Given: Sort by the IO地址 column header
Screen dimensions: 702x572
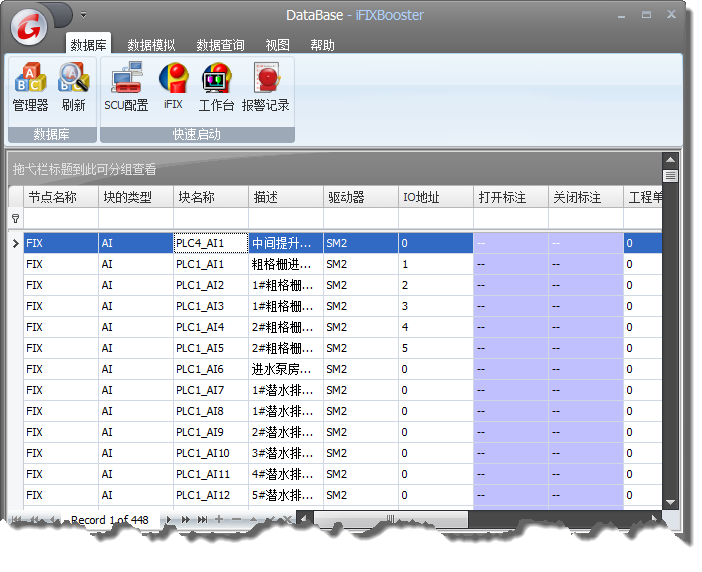Looking at the screenshot, I should [x=436, y=197].
